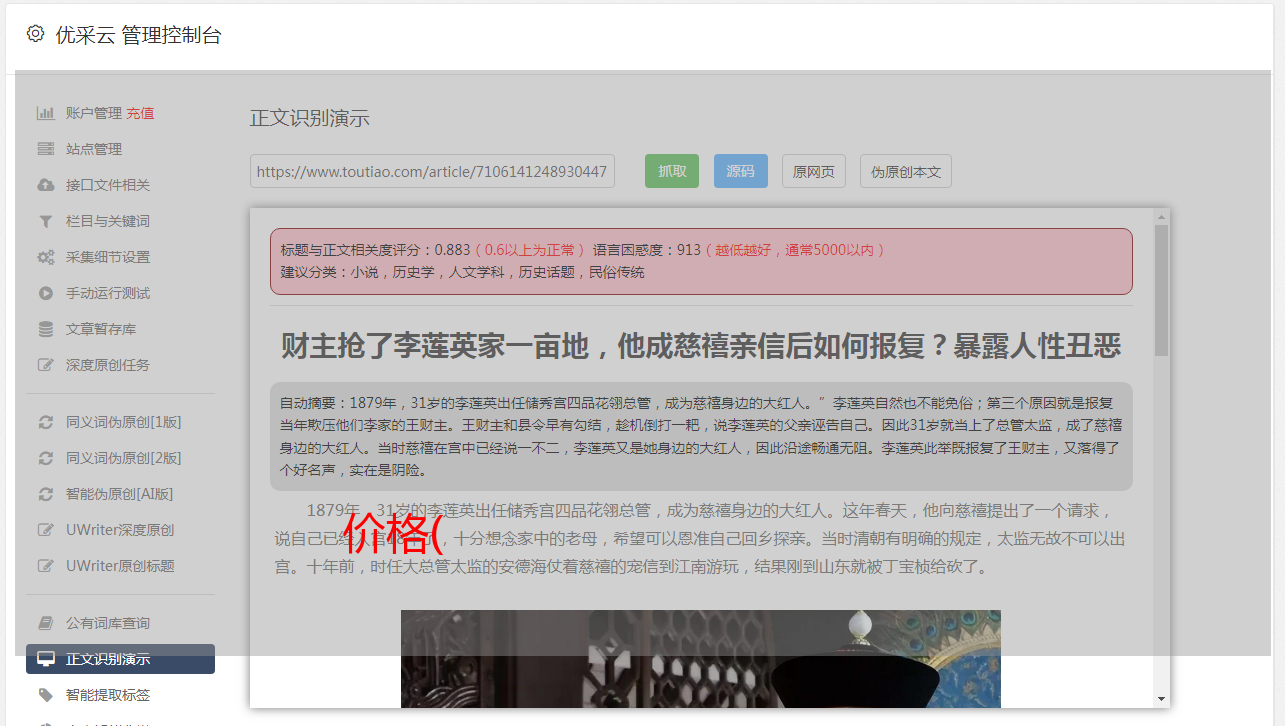Click the cloud upload icon for 接口文件相关
1285x726 pixels.
pyautogui.click(x=45, y=185)
